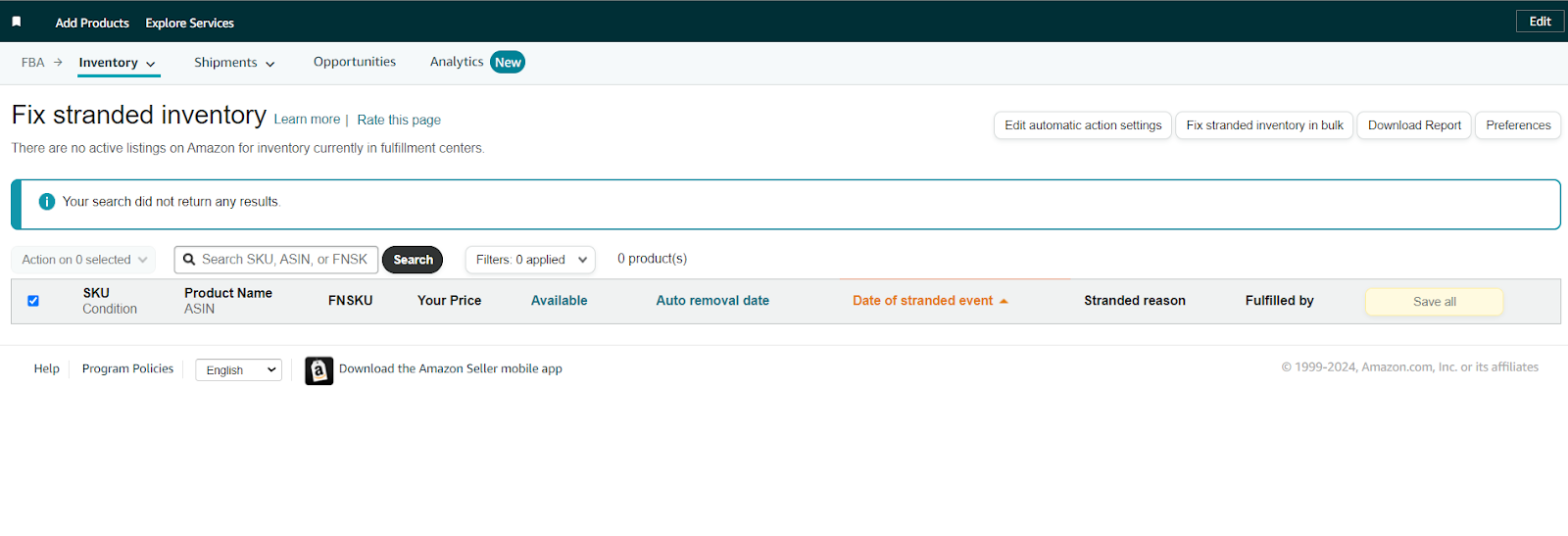
Task: Click the copyright Amazon.com footer text
Action: click(x=1410, y=367)
